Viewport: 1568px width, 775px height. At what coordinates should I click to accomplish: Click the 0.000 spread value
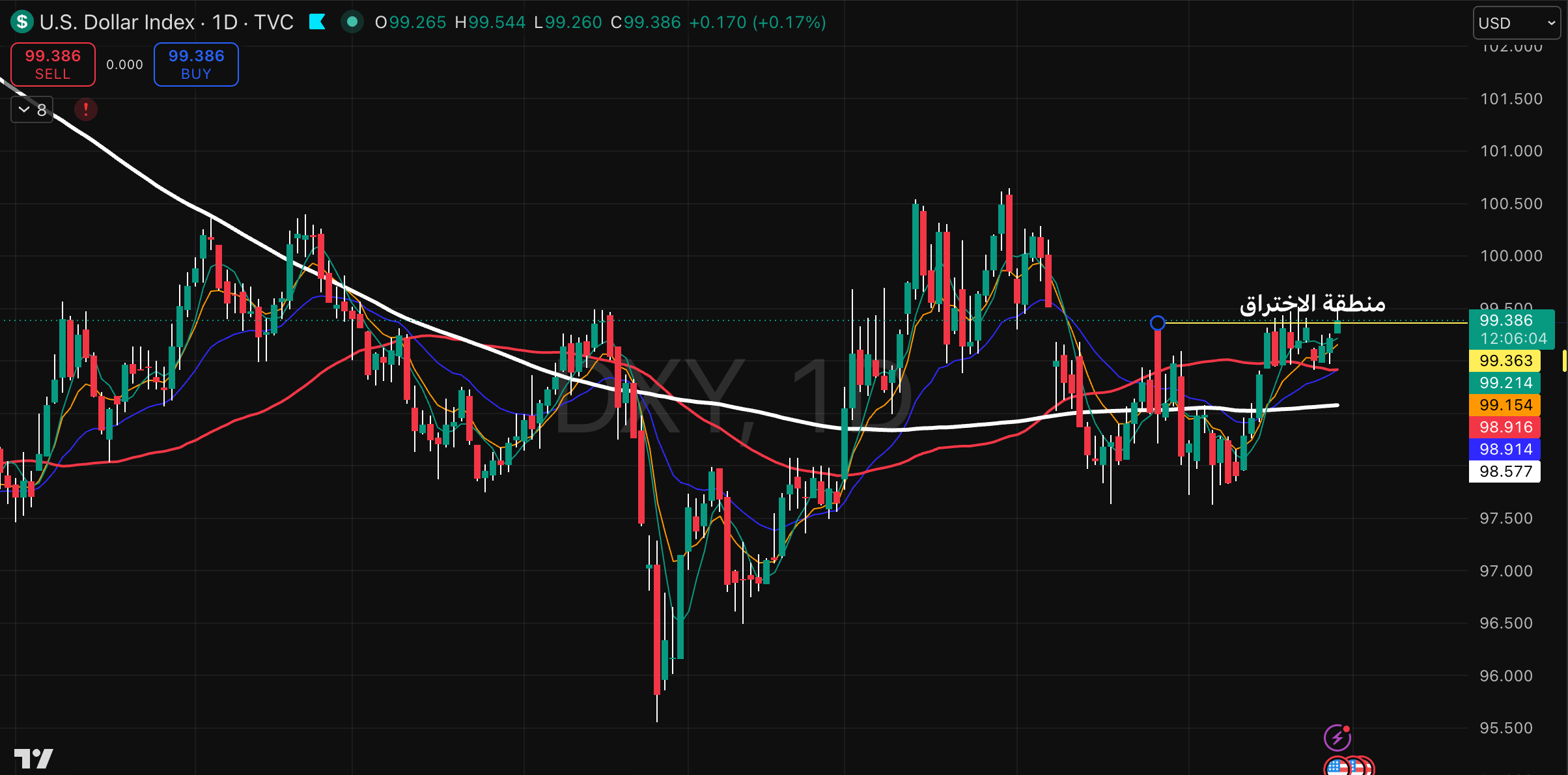point(124,64)
